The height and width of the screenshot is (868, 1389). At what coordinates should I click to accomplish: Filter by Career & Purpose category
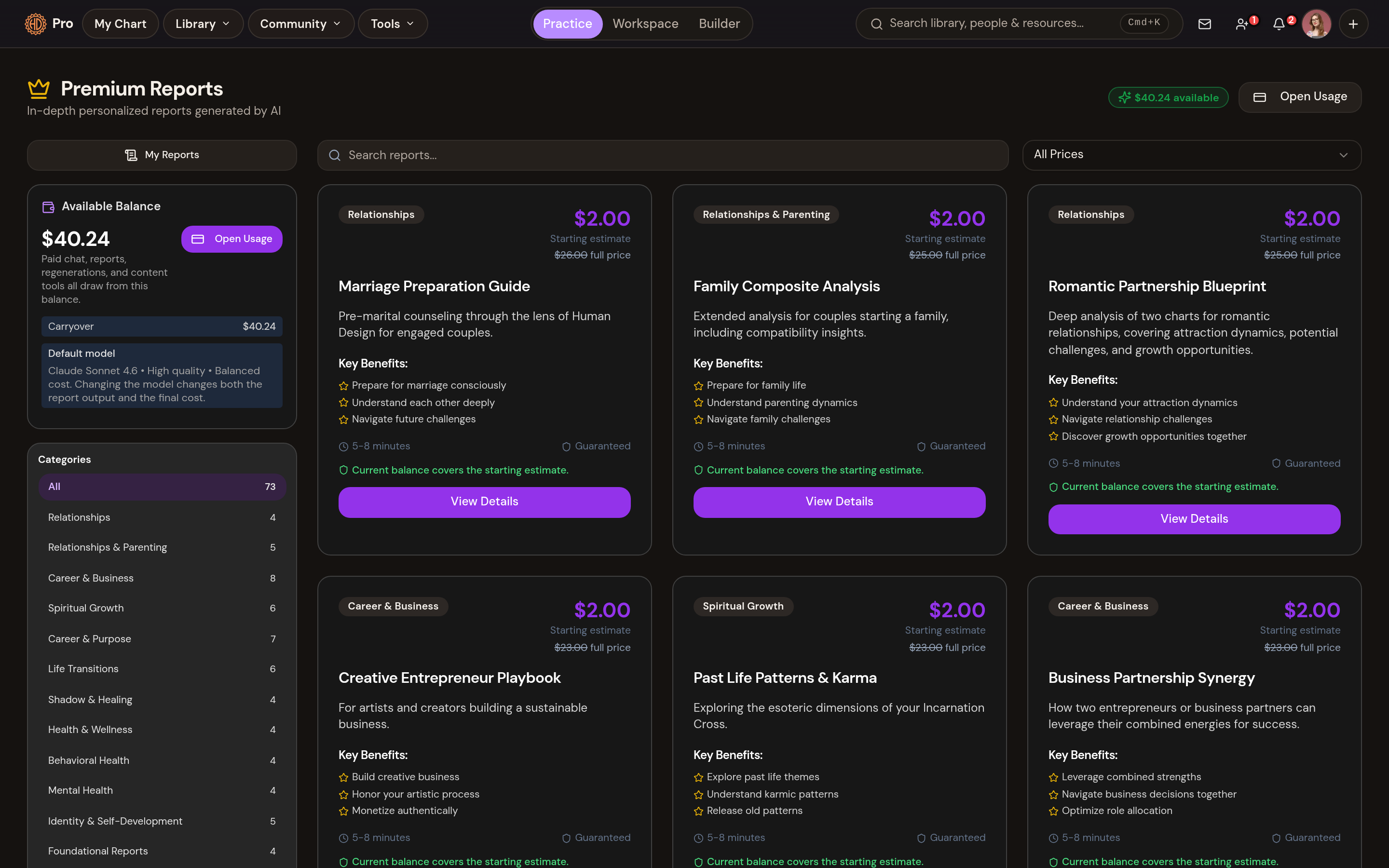162,639
